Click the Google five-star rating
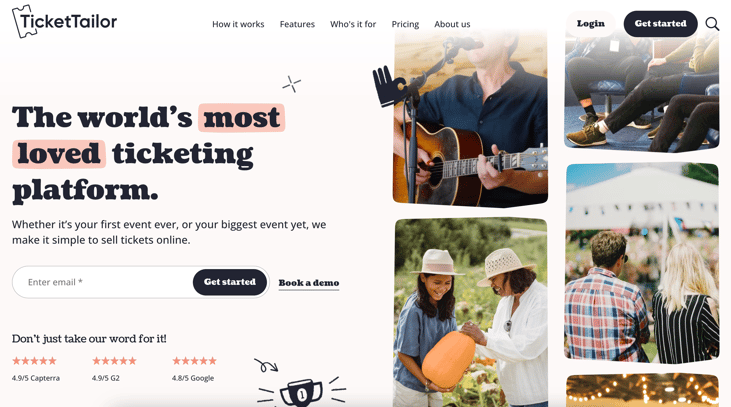 [194, 361]
